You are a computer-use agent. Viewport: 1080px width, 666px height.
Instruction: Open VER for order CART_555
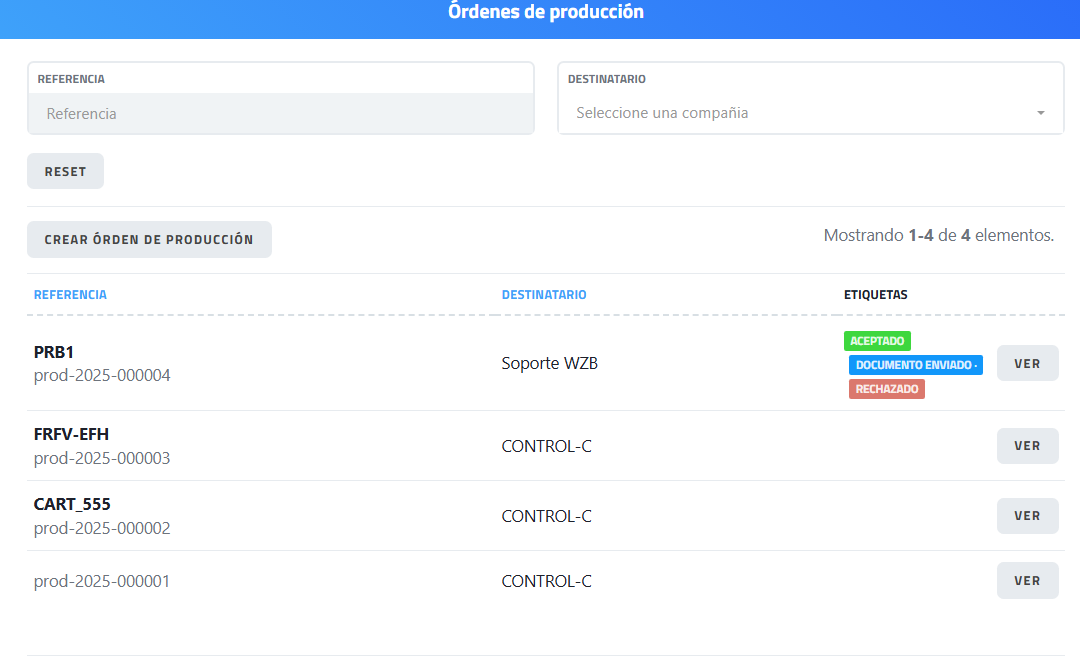[1027, 516]
